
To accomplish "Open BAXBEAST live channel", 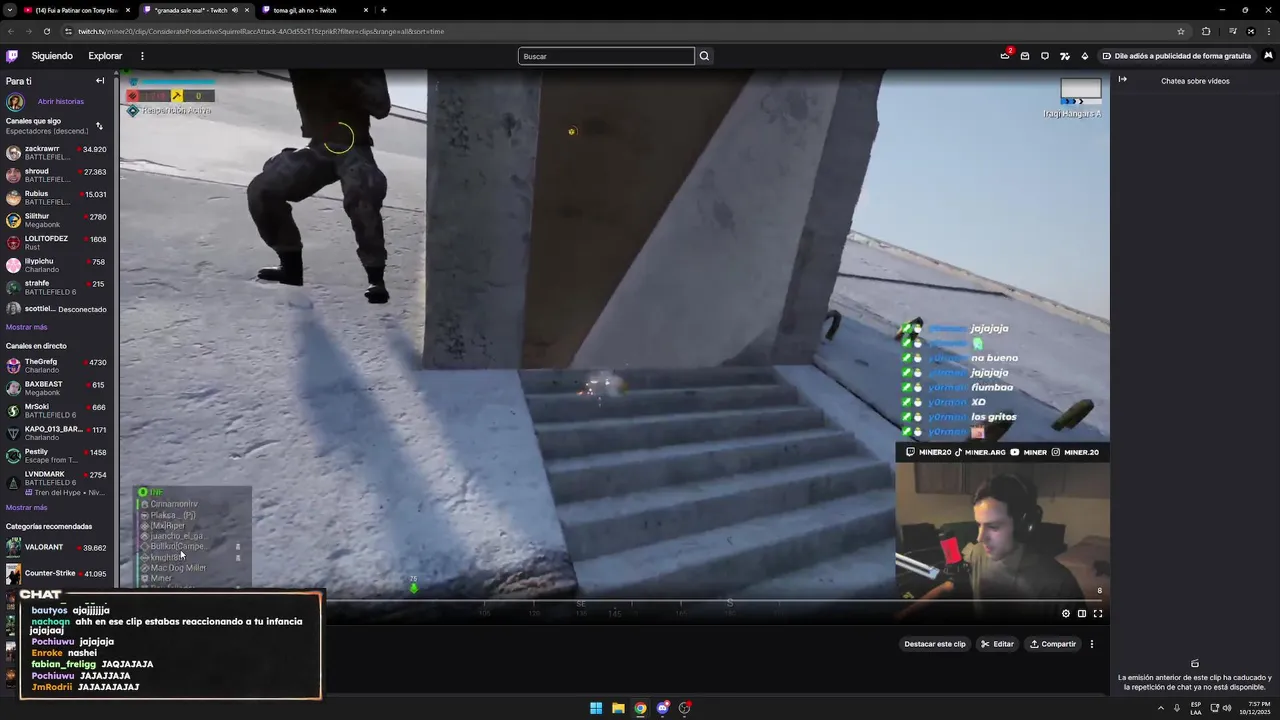I will pyautogui.click(x=56, y=388).
